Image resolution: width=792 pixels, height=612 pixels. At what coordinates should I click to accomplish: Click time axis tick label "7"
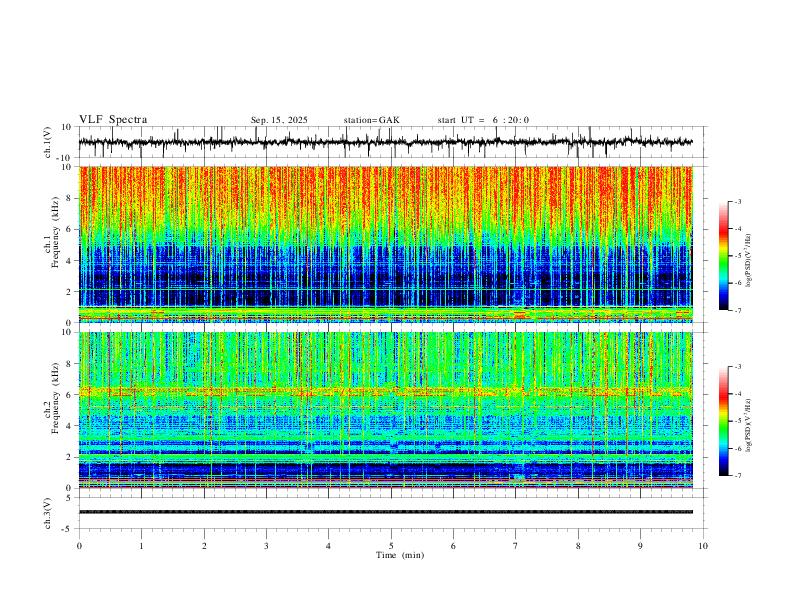[x=516, y=546]
